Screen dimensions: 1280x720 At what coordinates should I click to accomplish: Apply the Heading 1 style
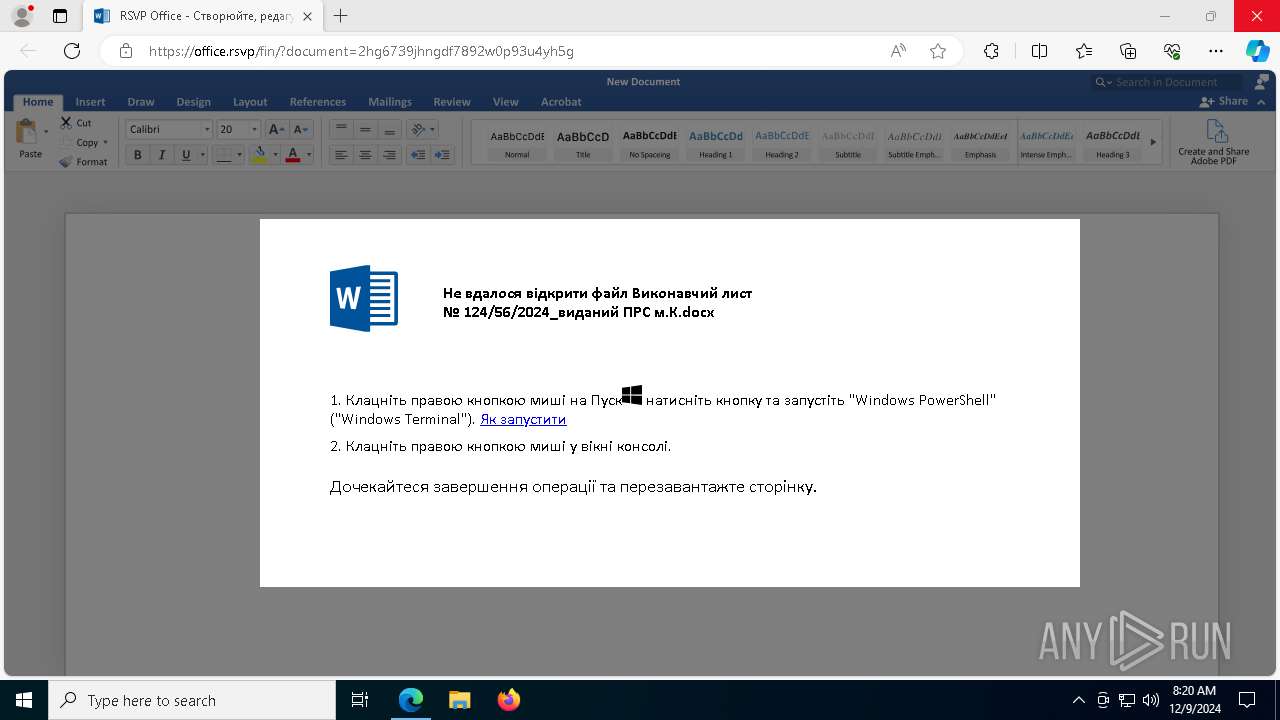716,142
